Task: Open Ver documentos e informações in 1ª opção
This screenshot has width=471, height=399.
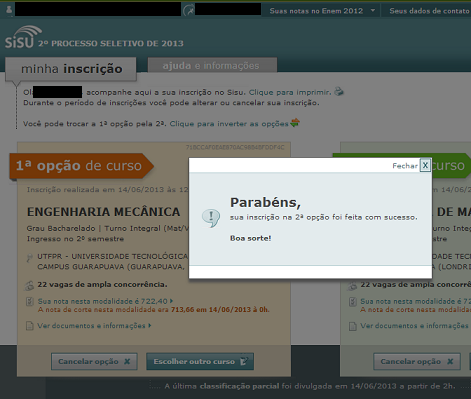Action: click(94, 326)
